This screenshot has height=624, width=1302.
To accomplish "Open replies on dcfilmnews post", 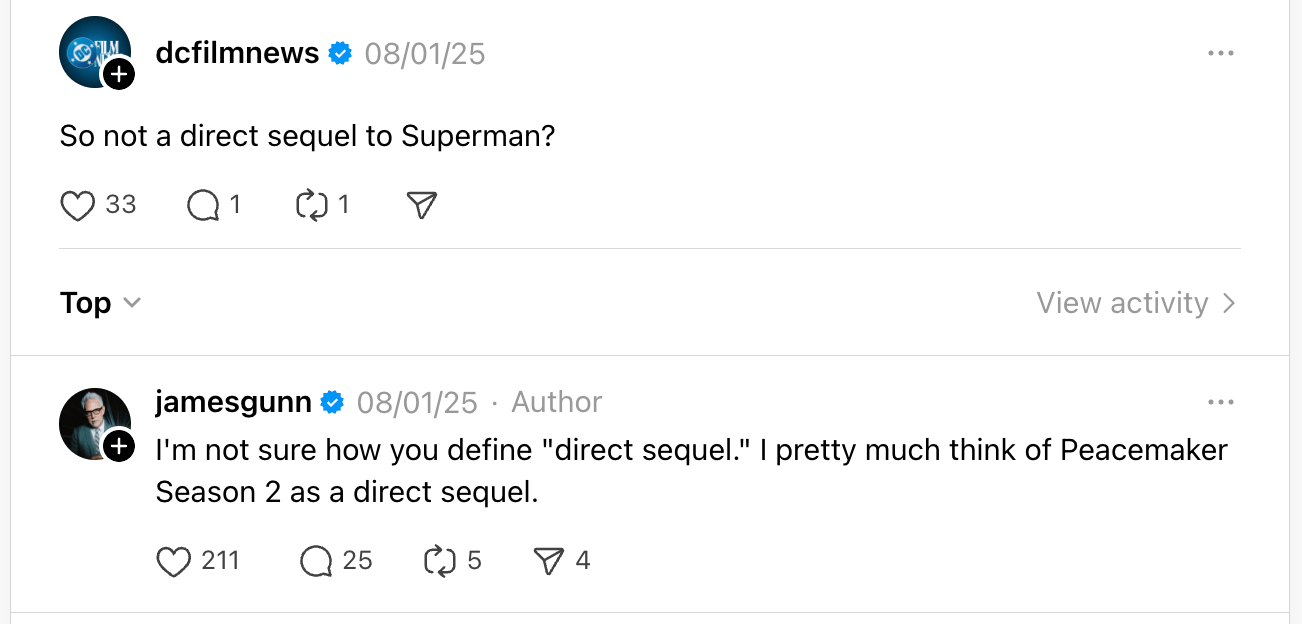I will (x=203, y=206).
